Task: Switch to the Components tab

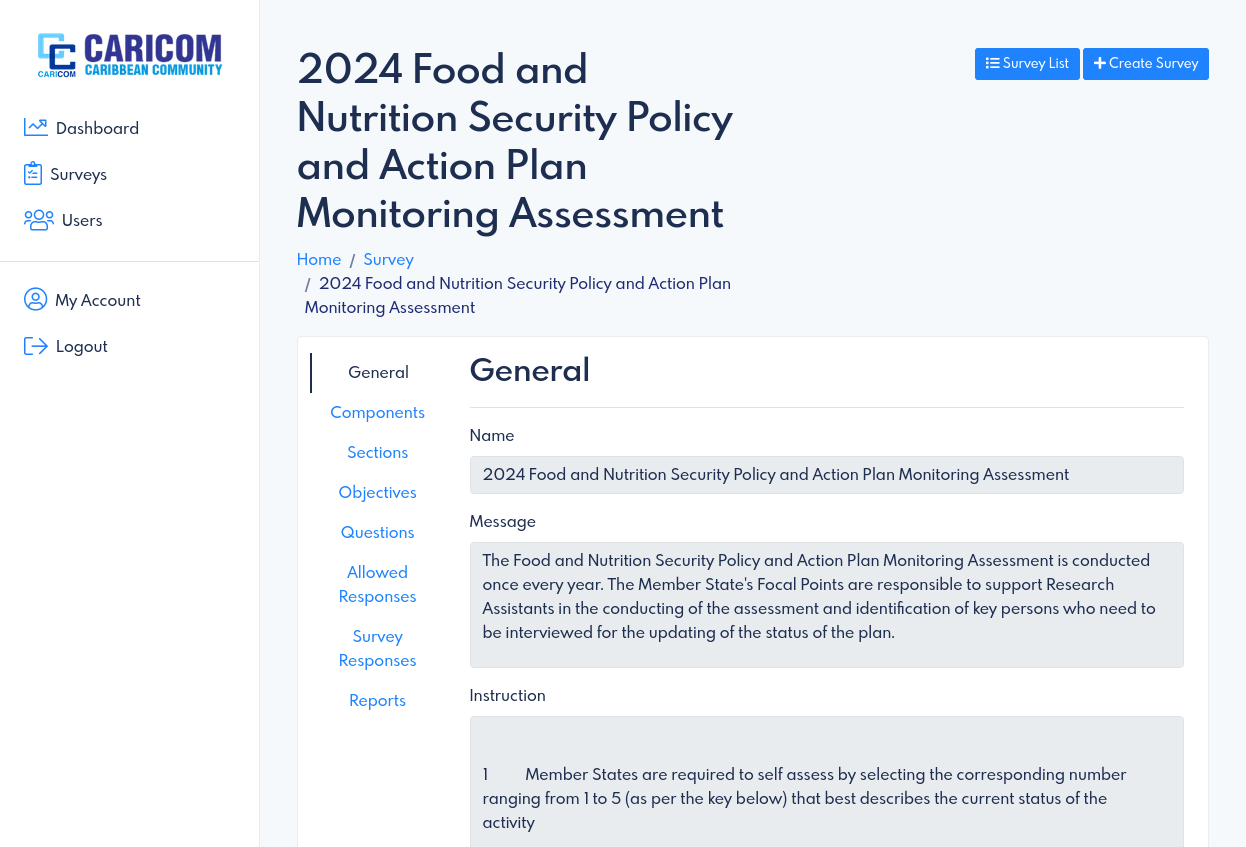Action: click(378, 412)
